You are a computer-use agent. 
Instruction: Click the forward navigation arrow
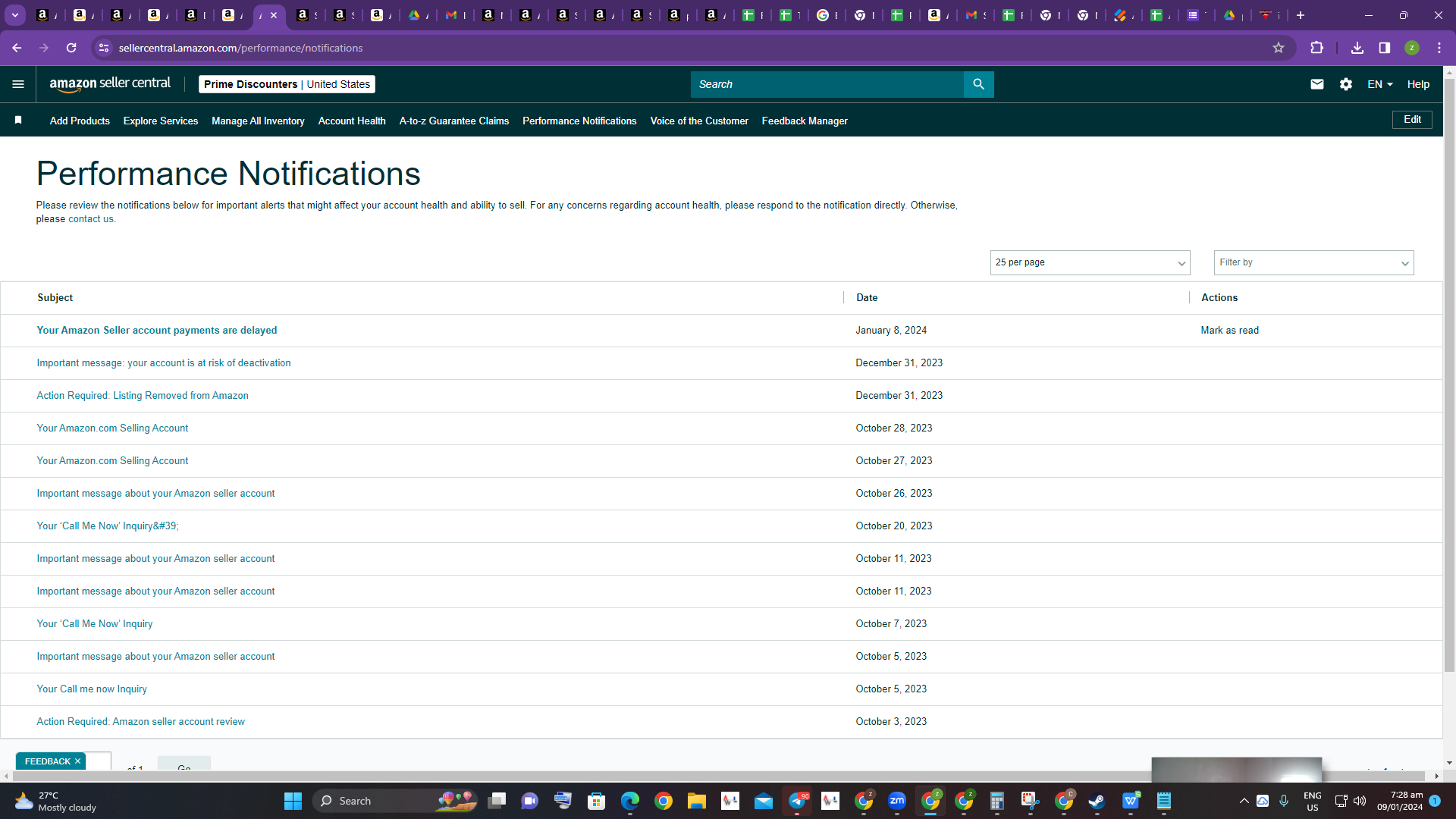tap(44, 48)
